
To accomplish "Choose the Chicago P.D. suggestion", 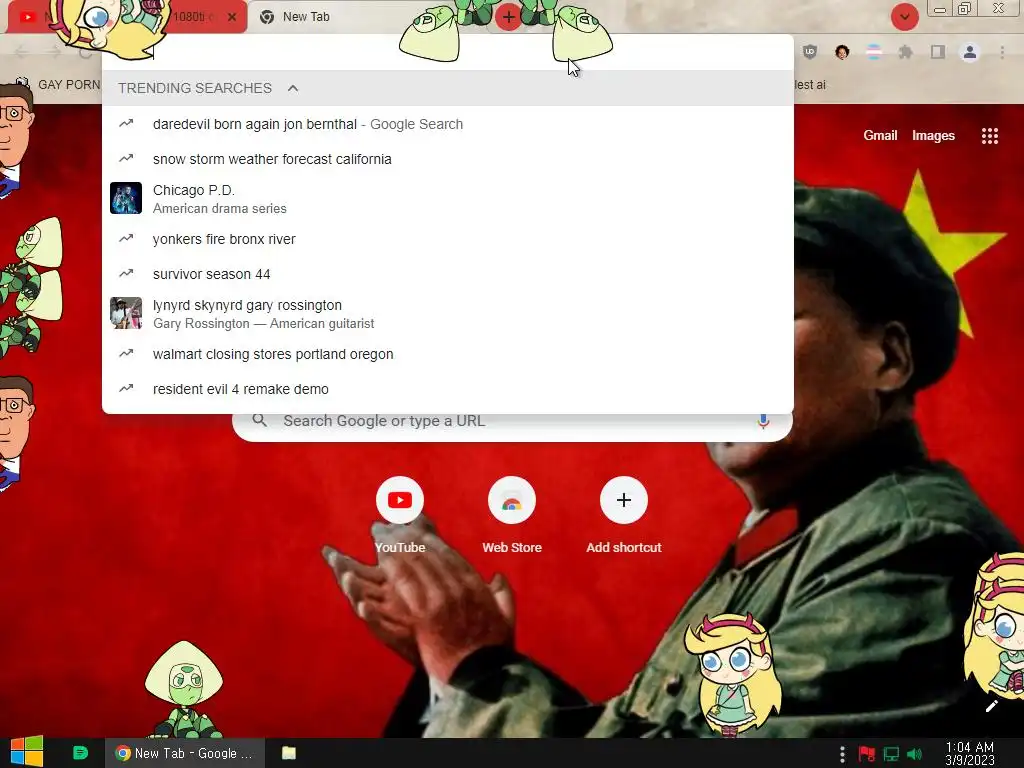I will [x=448, y=199].
